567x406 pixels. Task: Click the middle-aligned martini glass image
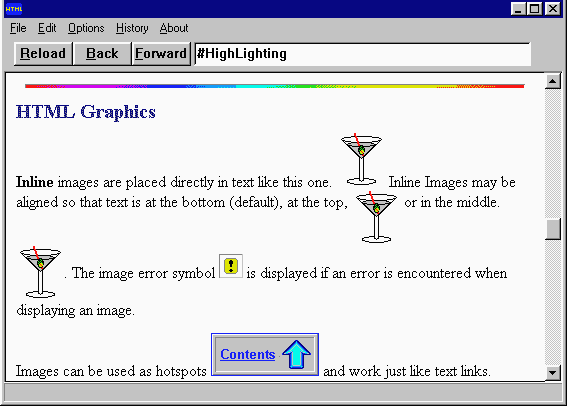point(40,272)
